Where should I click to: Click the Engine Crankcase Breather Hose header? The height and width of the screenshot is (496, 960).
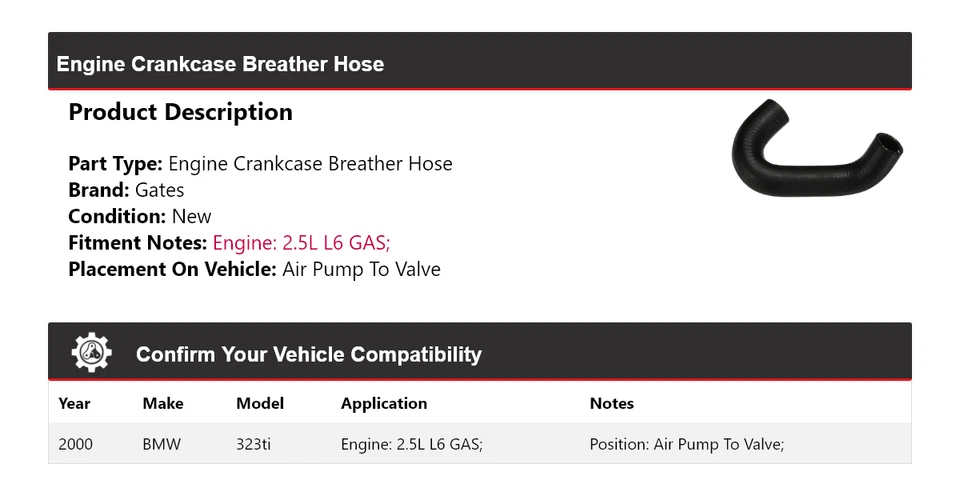[220, 64]
